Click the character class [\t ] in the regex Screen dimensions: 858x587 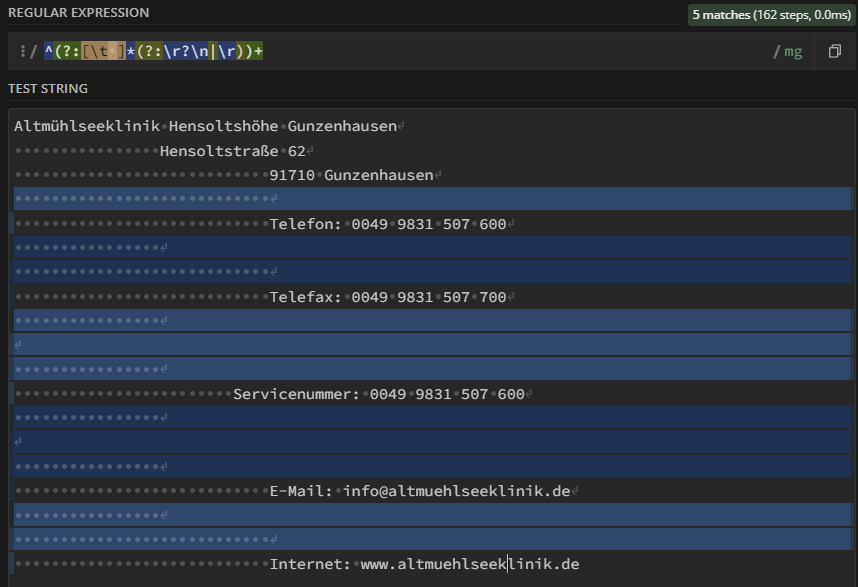click(x=103, y=51)
